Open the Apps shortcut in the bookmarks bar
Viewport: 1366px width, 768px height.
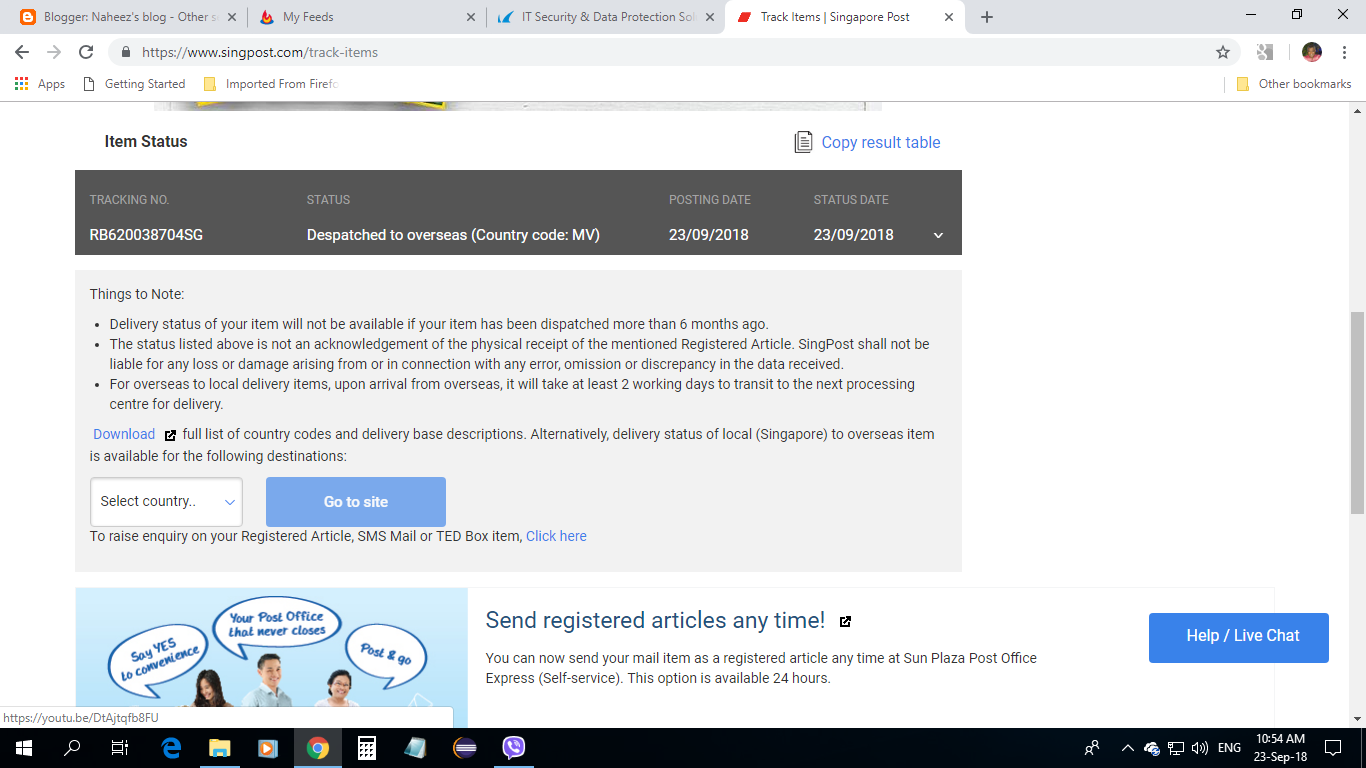40,84
